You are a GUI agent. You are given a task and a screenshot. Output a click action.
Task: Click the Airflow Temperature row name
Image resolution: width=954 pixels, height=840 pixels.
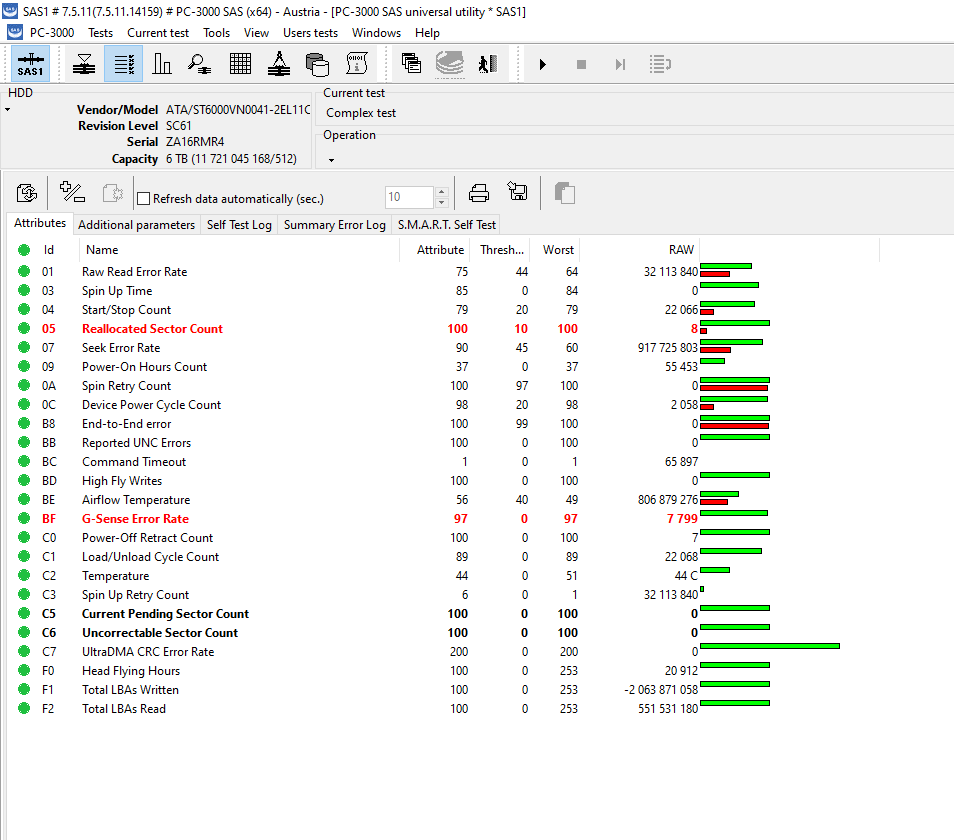136,500
